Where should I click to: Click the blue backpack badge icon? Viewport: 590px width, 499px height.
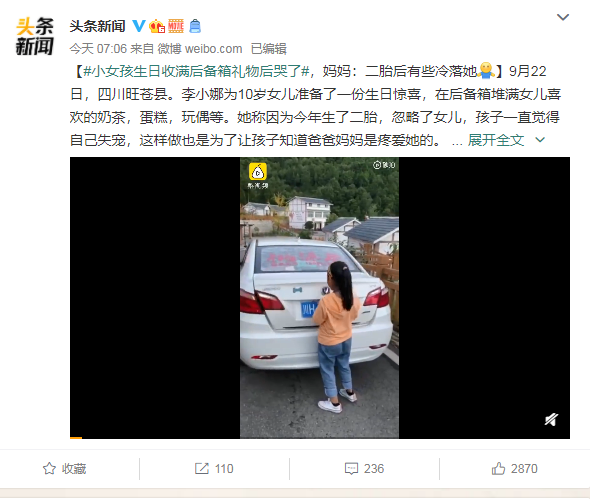click(x=195, y=26)
